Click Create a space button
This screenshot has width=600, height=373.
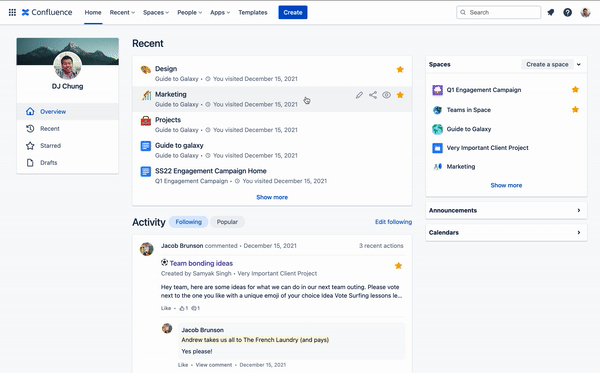pos(547,64)
